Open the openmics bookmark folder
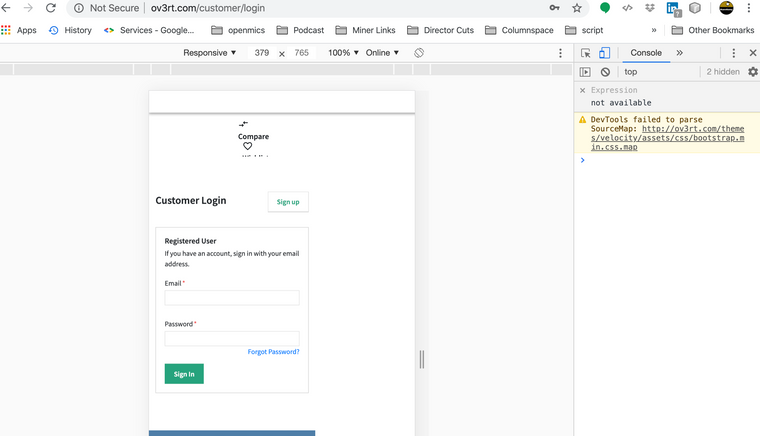760x436 pixels. pyautogui.click(x=238, y=30)
